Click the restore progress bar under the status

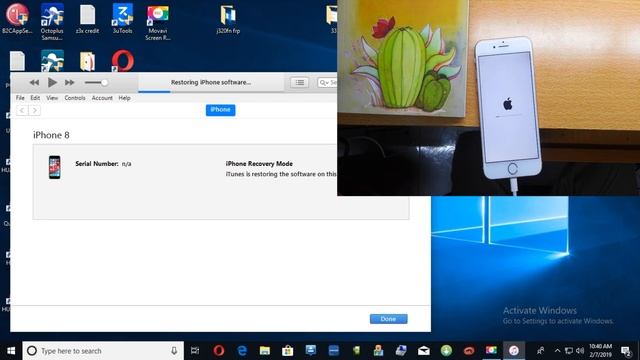pos(211,92)
